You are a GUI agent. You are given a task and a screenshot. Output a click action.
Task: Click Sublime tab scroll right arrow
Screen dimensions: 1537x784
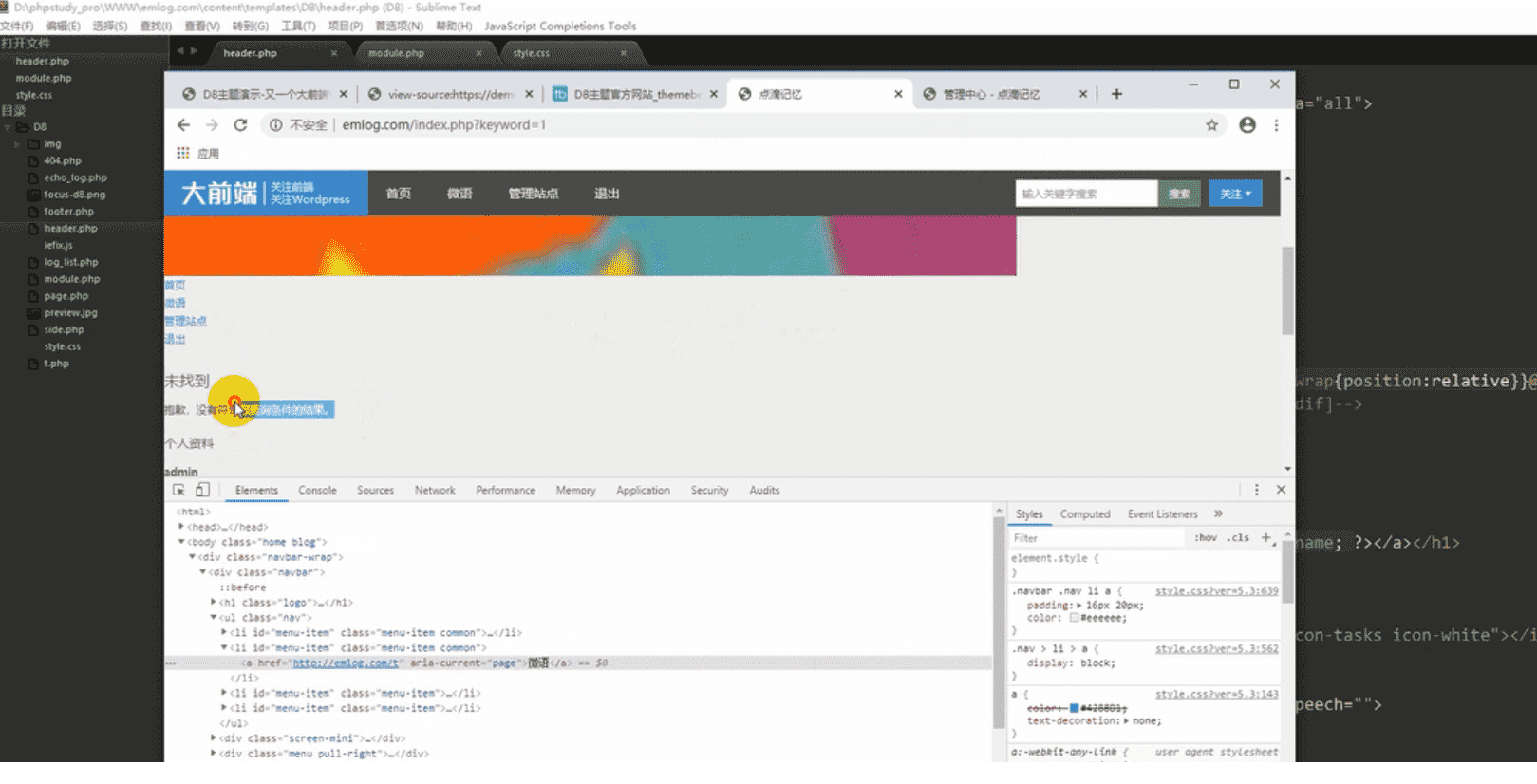(x=194, y=51)
